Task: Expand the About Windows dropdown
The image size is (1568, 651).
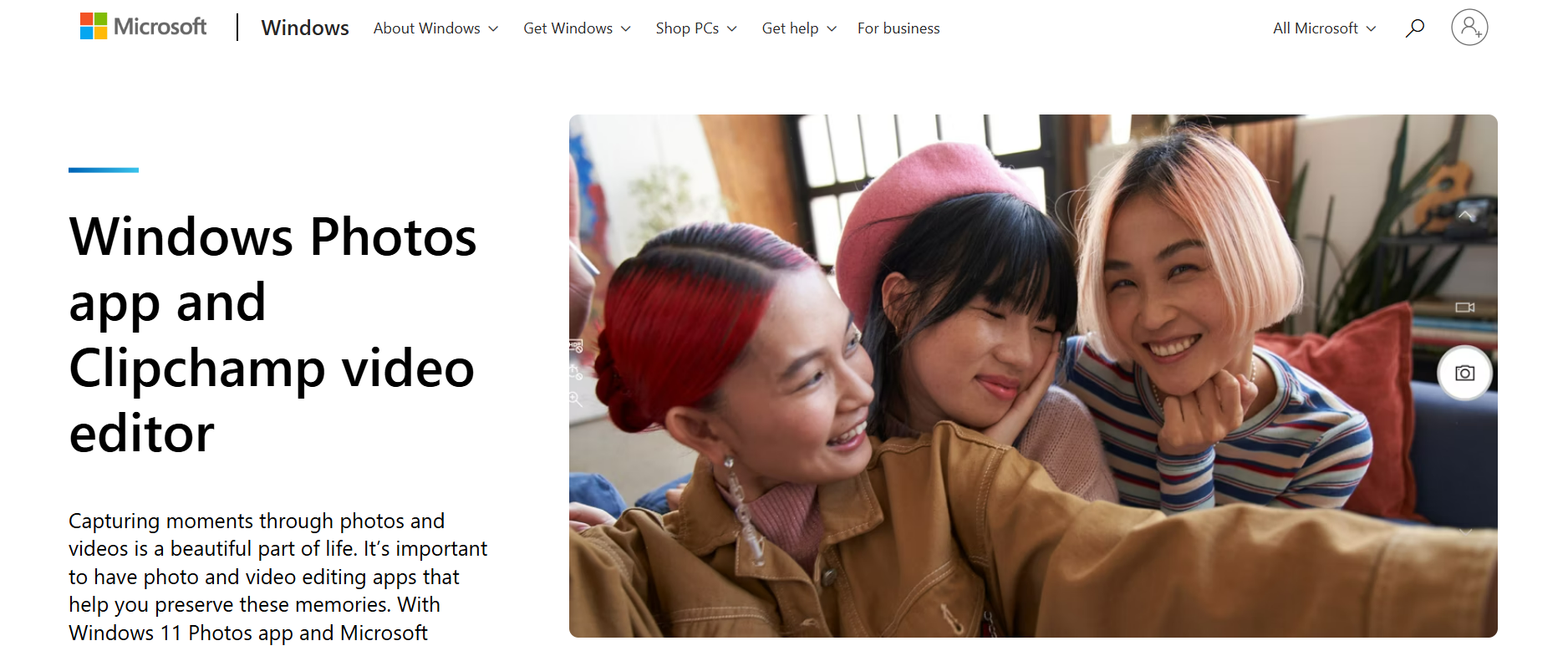Action: 435,28
